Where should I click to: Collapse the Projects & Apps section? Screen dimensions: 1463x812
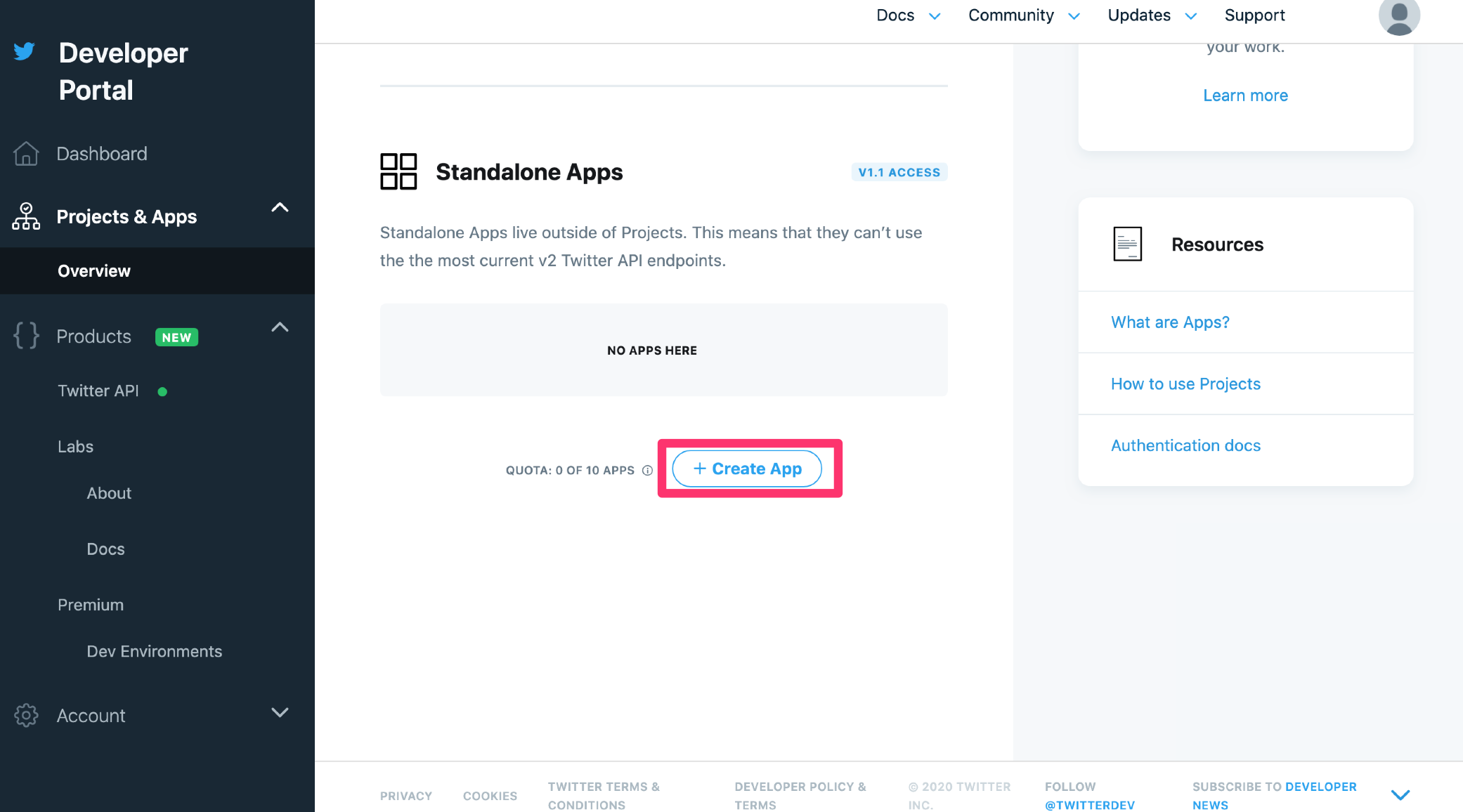[x=280, y=207]
